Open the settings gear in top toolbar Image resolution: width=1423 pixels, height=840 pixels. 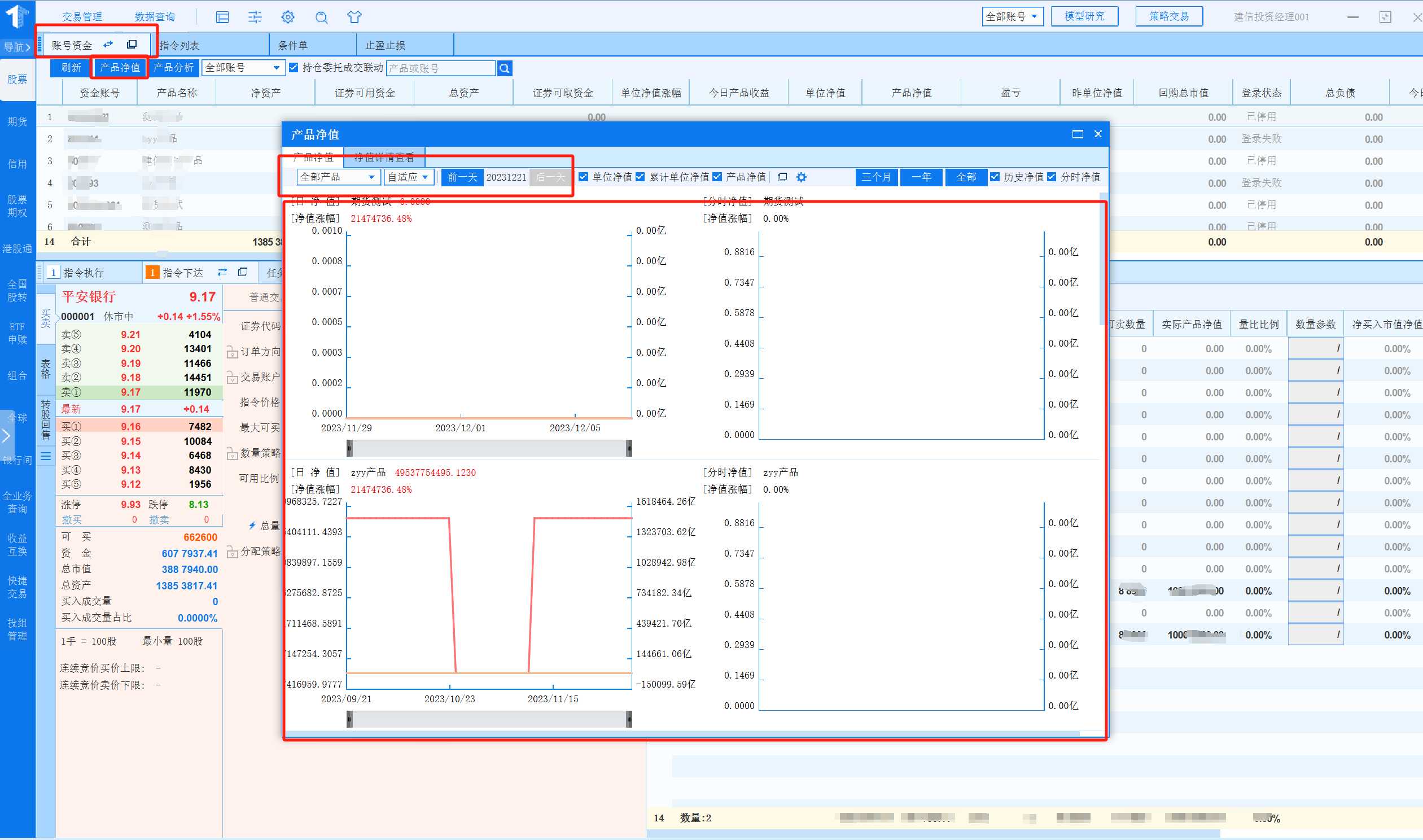pos(288,17)
